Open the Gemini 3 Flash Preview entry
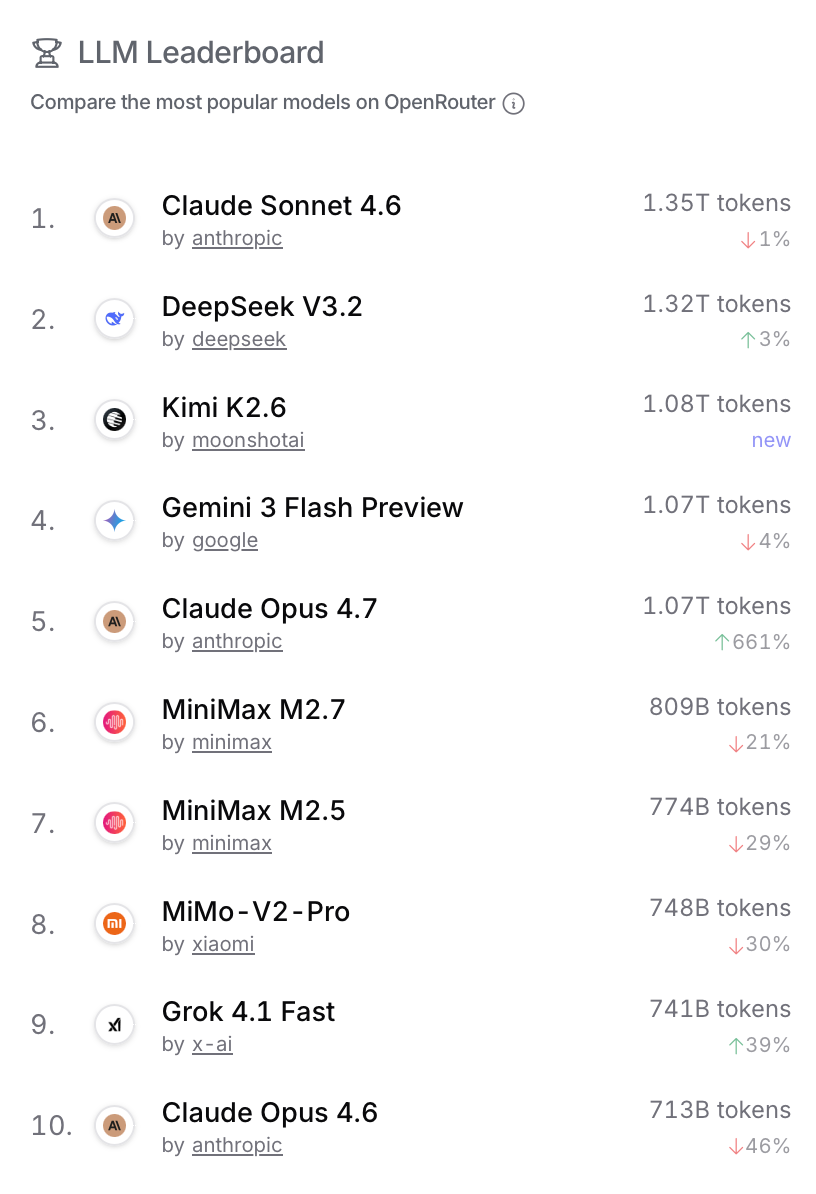 tap(312, 507)
